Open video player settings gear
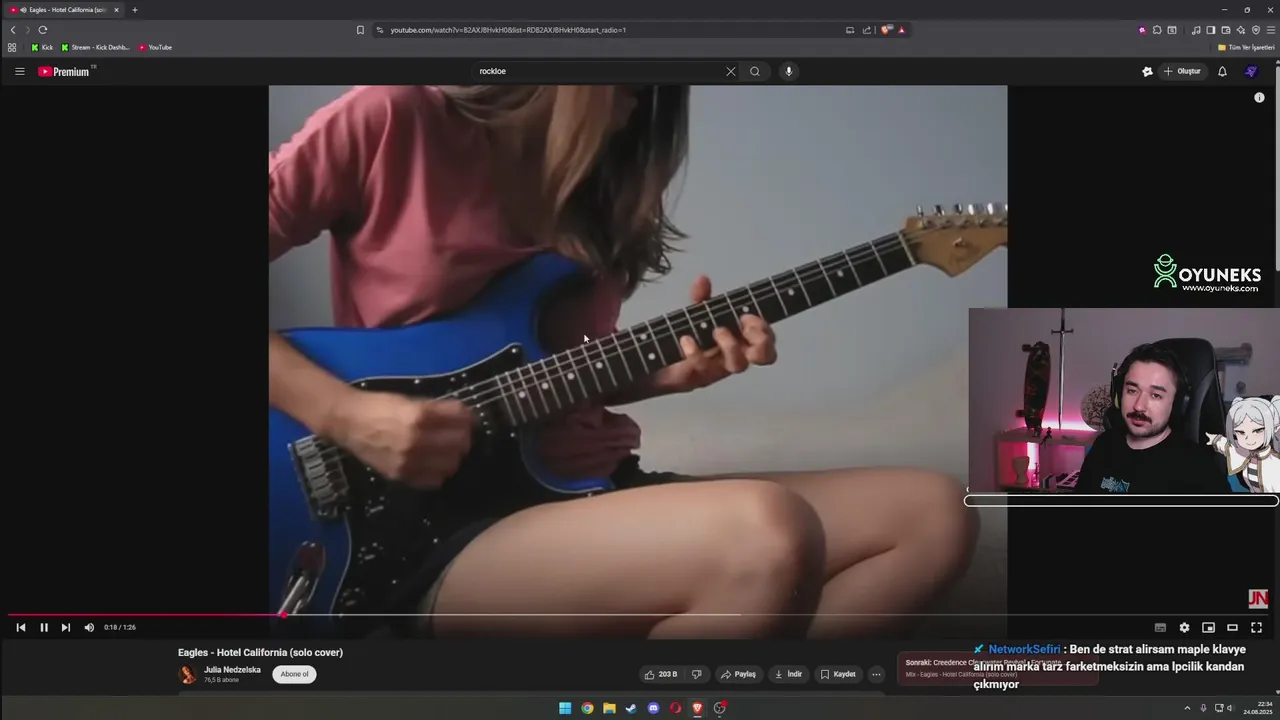Image resolution: width=1280 pixels, height=720 pixels. [1184, 627]
